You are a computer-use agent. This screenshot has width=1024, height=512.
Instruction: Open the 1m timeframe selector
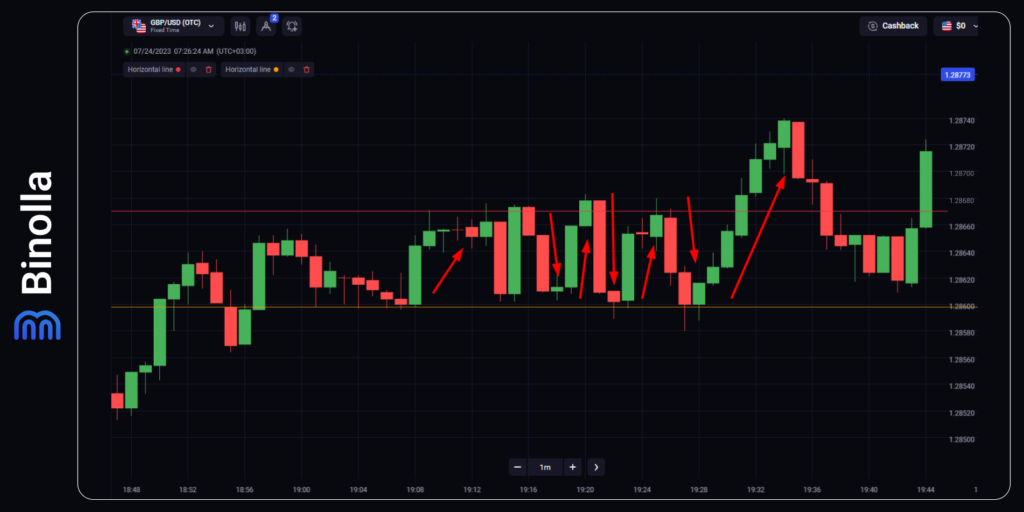545,467
